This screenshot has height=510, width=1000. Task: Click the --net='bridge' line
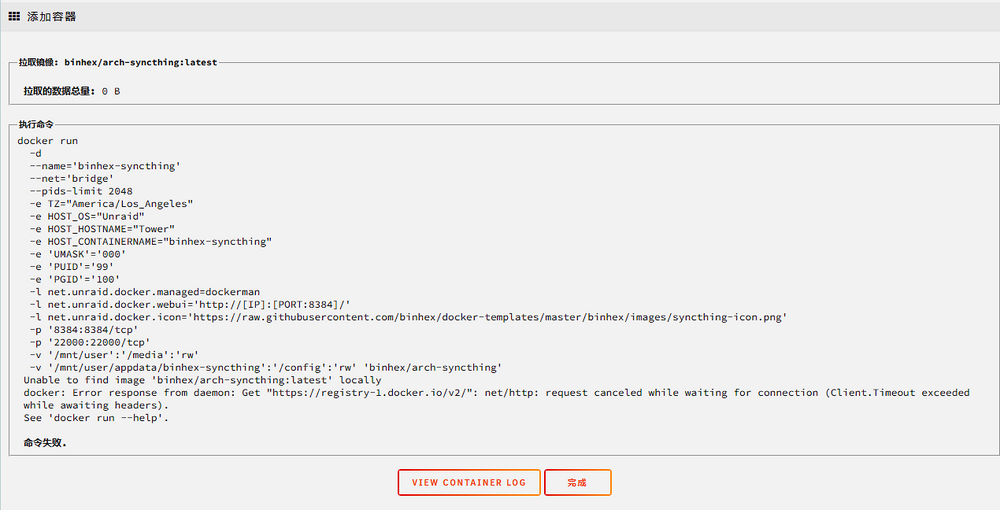click(71, 178)
